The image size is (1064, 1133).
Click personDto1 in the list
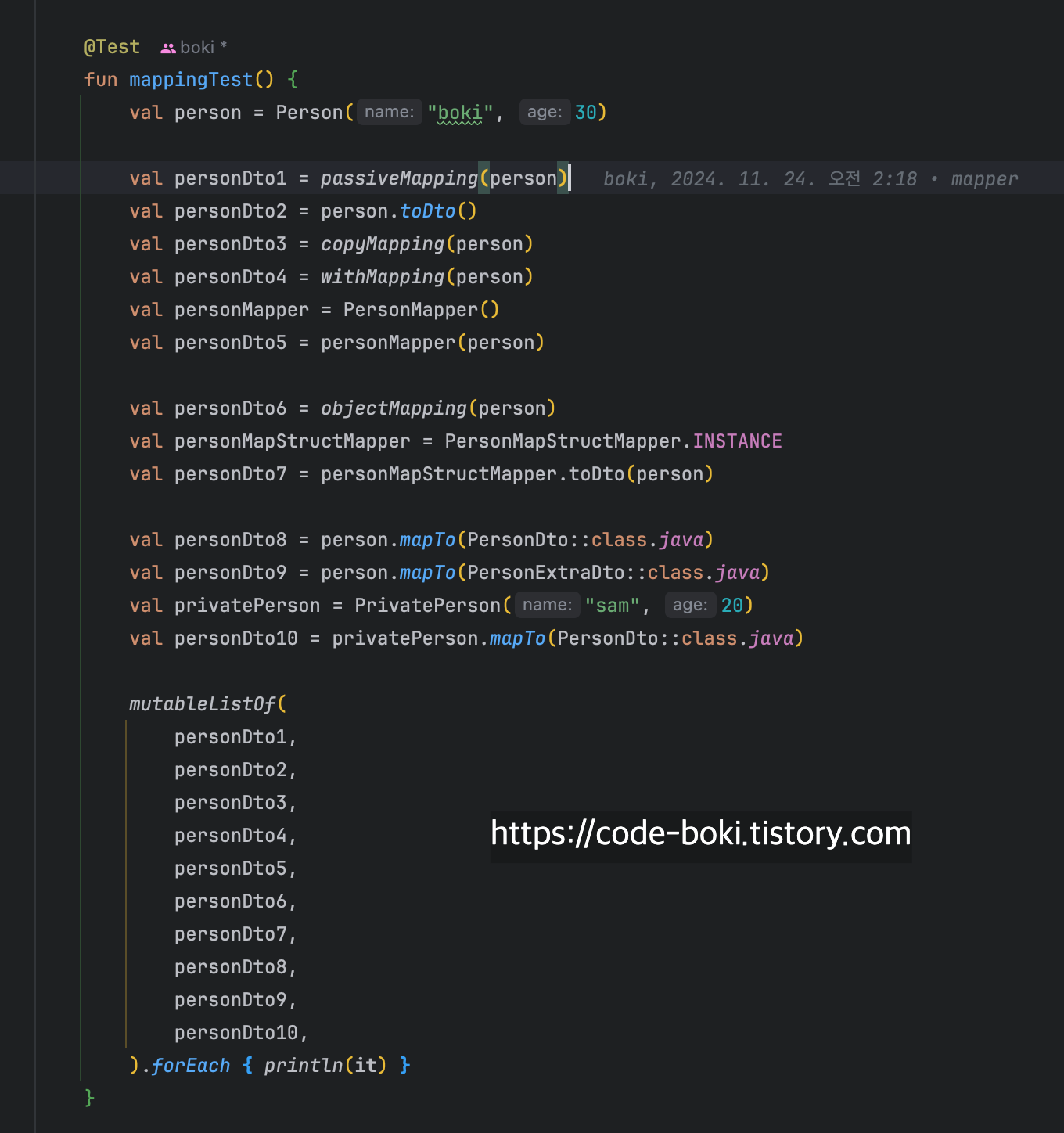coord(230,737)
